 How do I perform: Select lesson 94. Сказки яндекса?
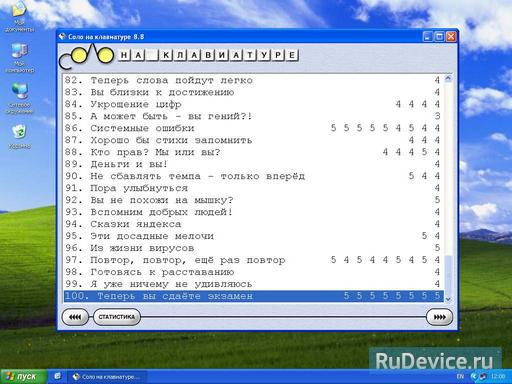tap(253, 224)
